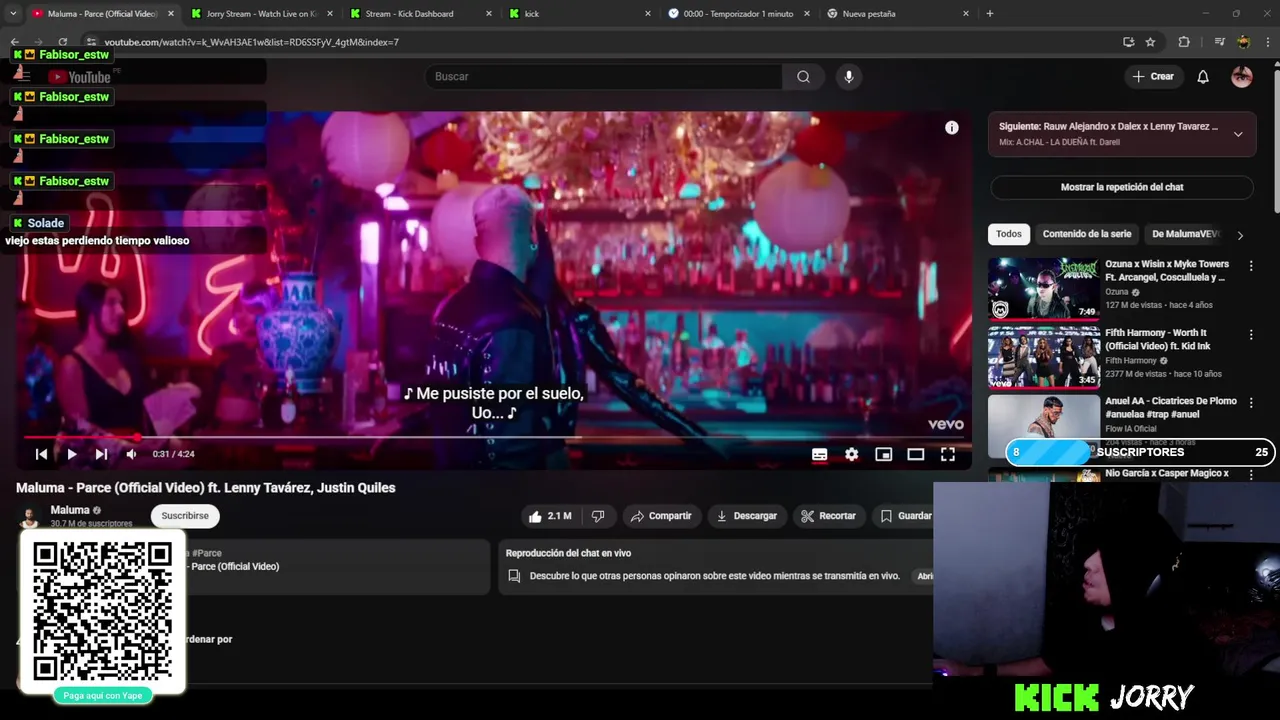Open the account avatar menu
The image size is (1280, 720).
tap(1242, 77)
